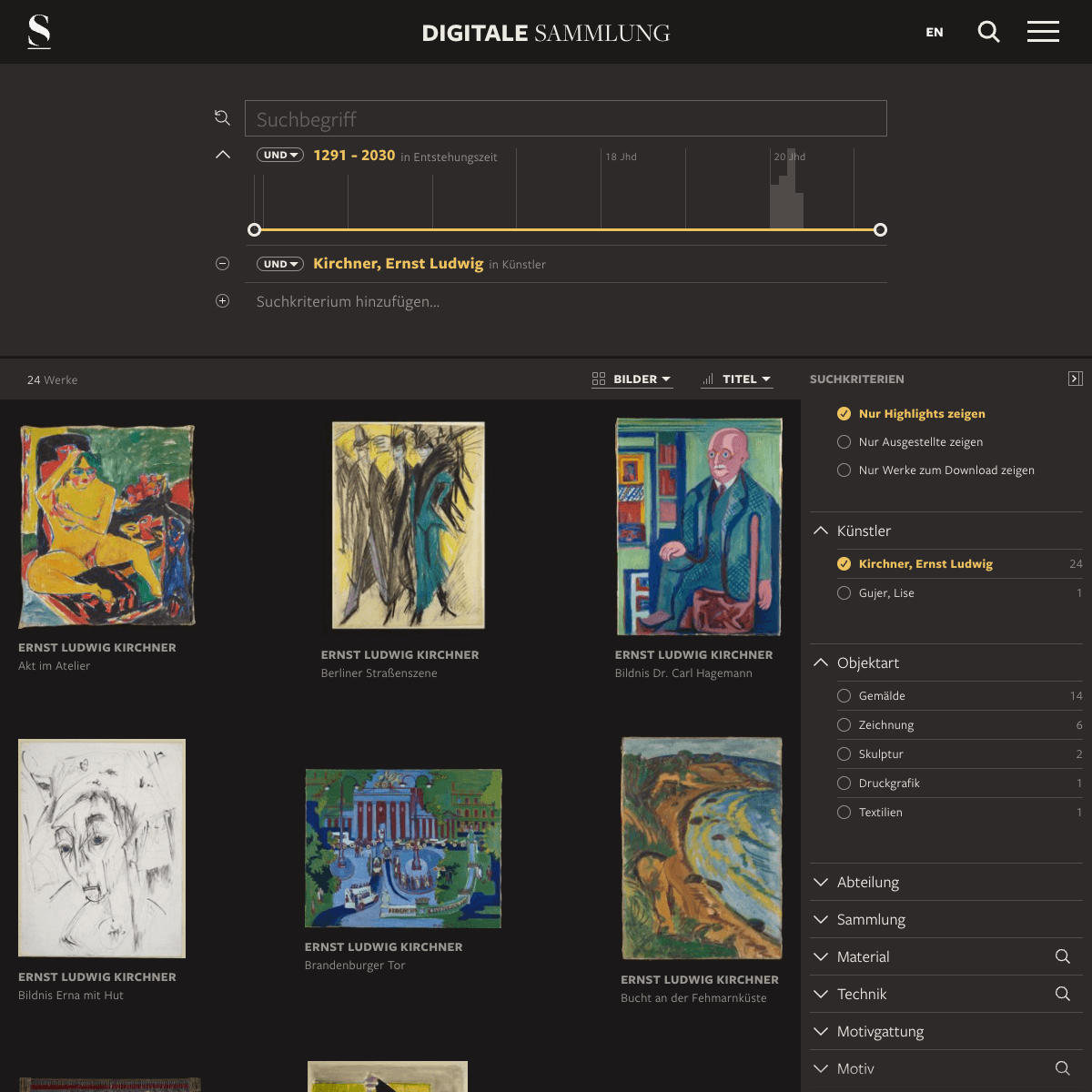Screen dimensions: 1092x1092
Task: Collapse the Suchkriterien sidebar panel
Action: pos(1075,379)
